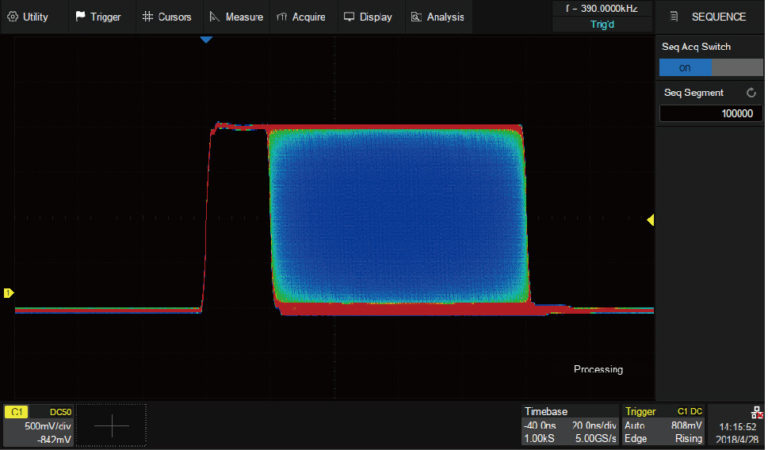Open the Trigger menu
The width and height of the screenshot is (768, 450).
pyautogui.click(x=98, y=17)
